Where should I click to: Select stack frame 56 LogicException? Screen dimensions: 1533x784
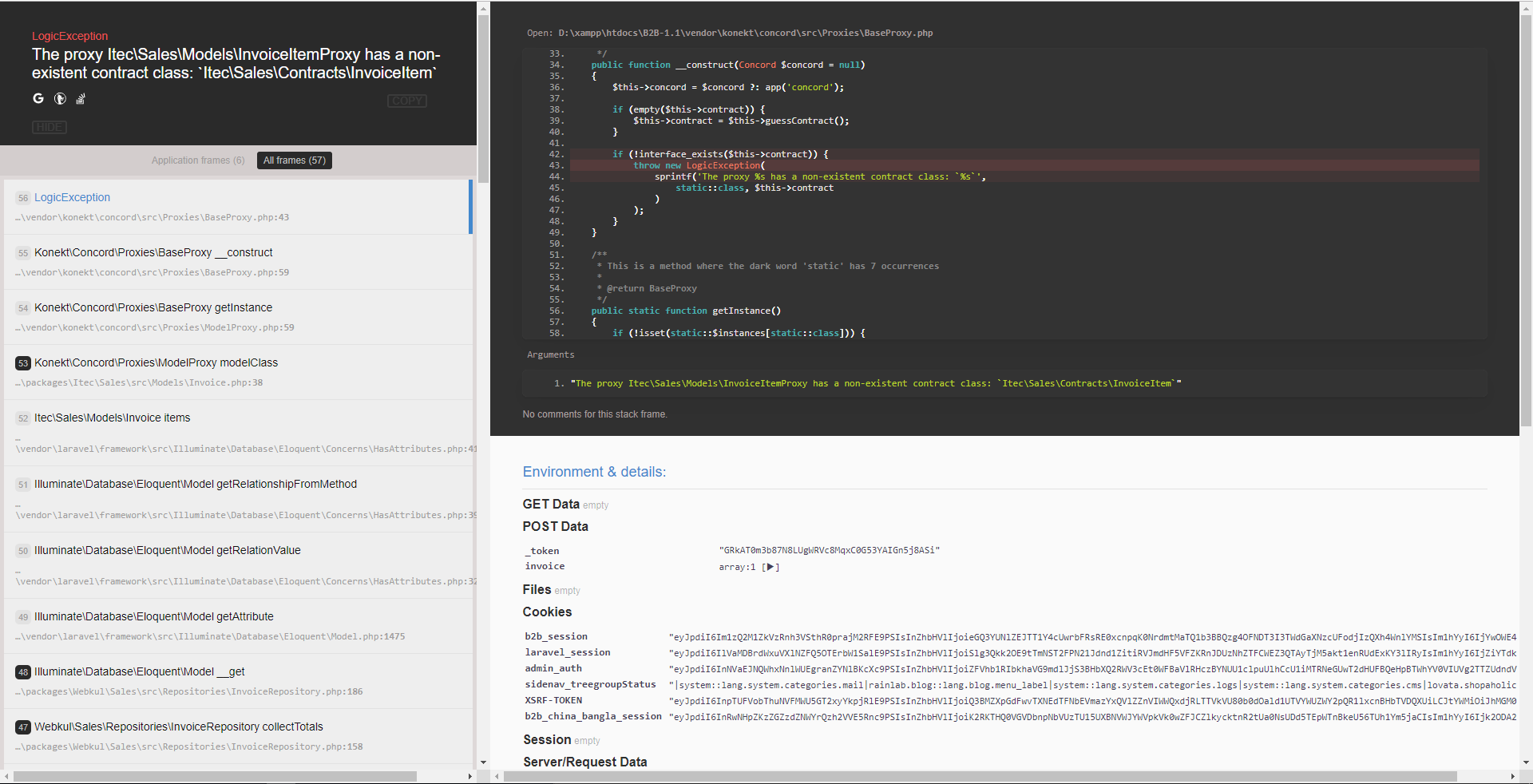[238, 207]
